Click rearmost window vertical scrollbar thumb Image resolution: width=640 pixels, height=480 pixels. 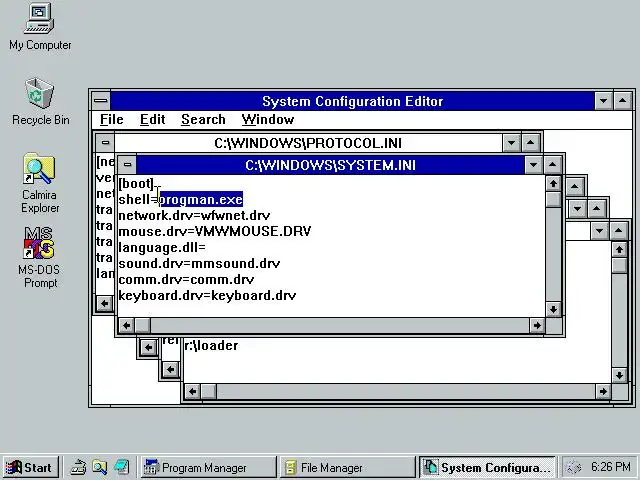click(619, 266)
